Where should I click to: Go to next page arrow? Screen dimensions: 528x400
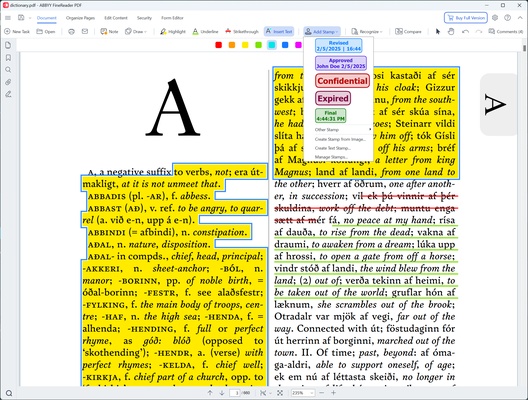(x=222, y=393)
